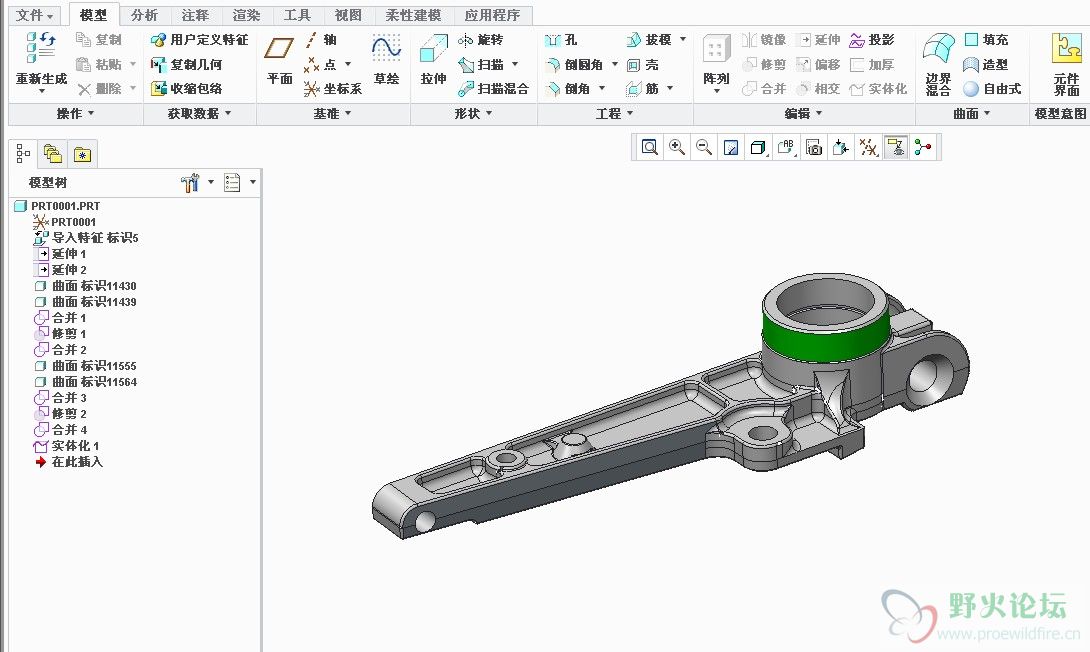This screenshot has height=652, width=1090.
Task: Open the display style cube icon
Action: click(758, 147)
